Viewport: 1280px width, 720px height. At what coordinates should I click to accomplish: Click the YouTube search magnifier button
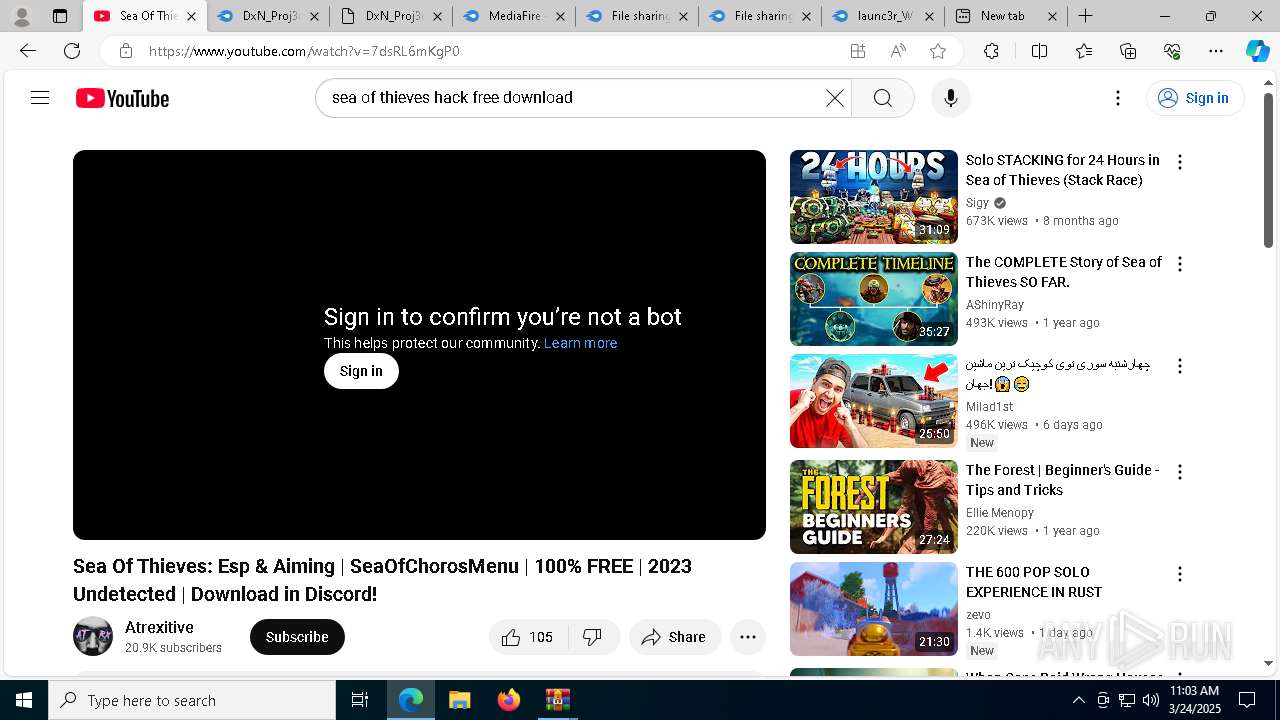883,98
